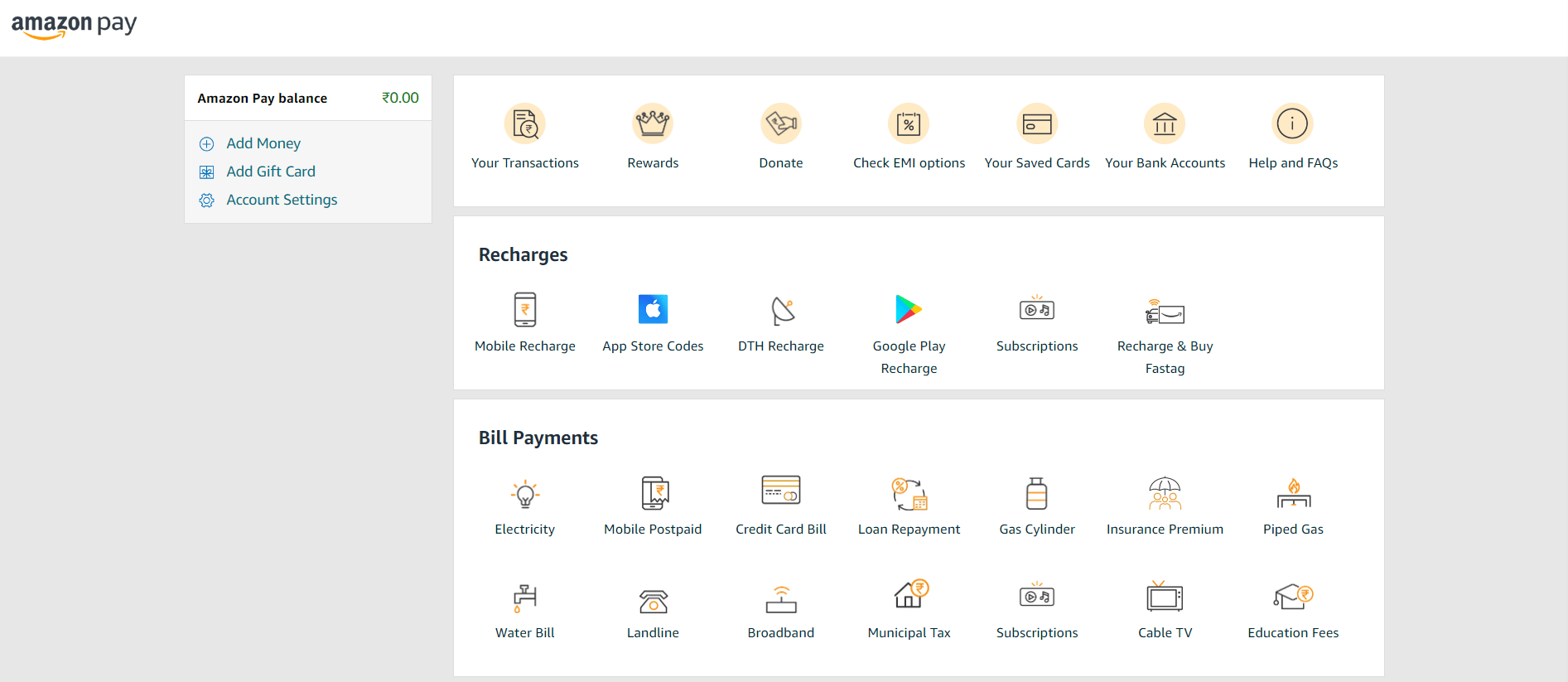Click the Credit Card Bill label
Screen dimensions: 1568x682
coord(781,530)
